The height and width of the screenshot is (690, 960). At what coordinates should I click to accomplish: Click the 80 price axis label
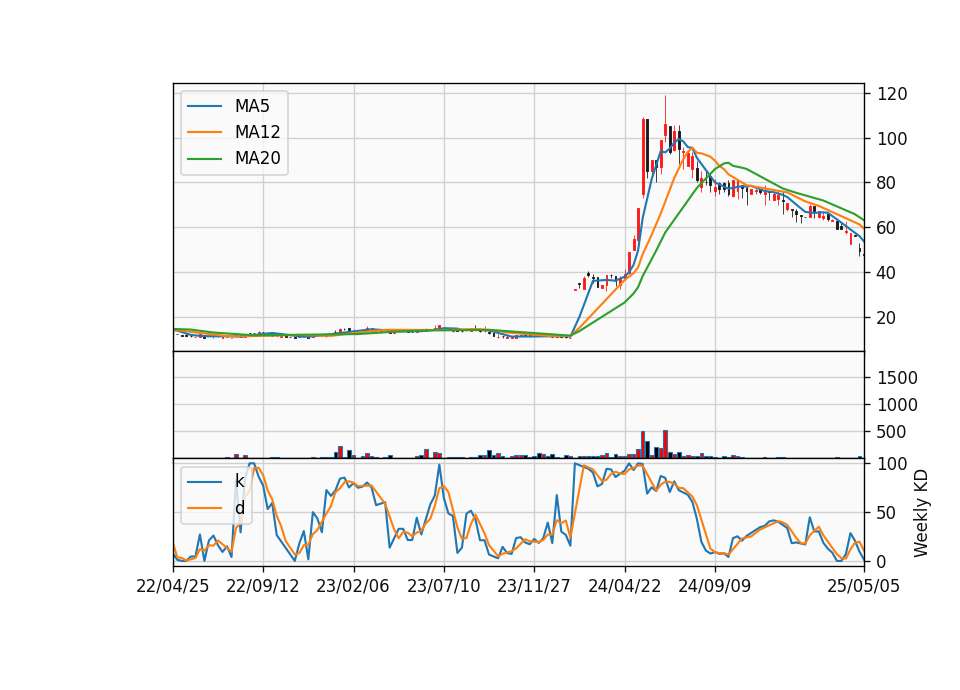pyautogui.click(x=887, y=183)
